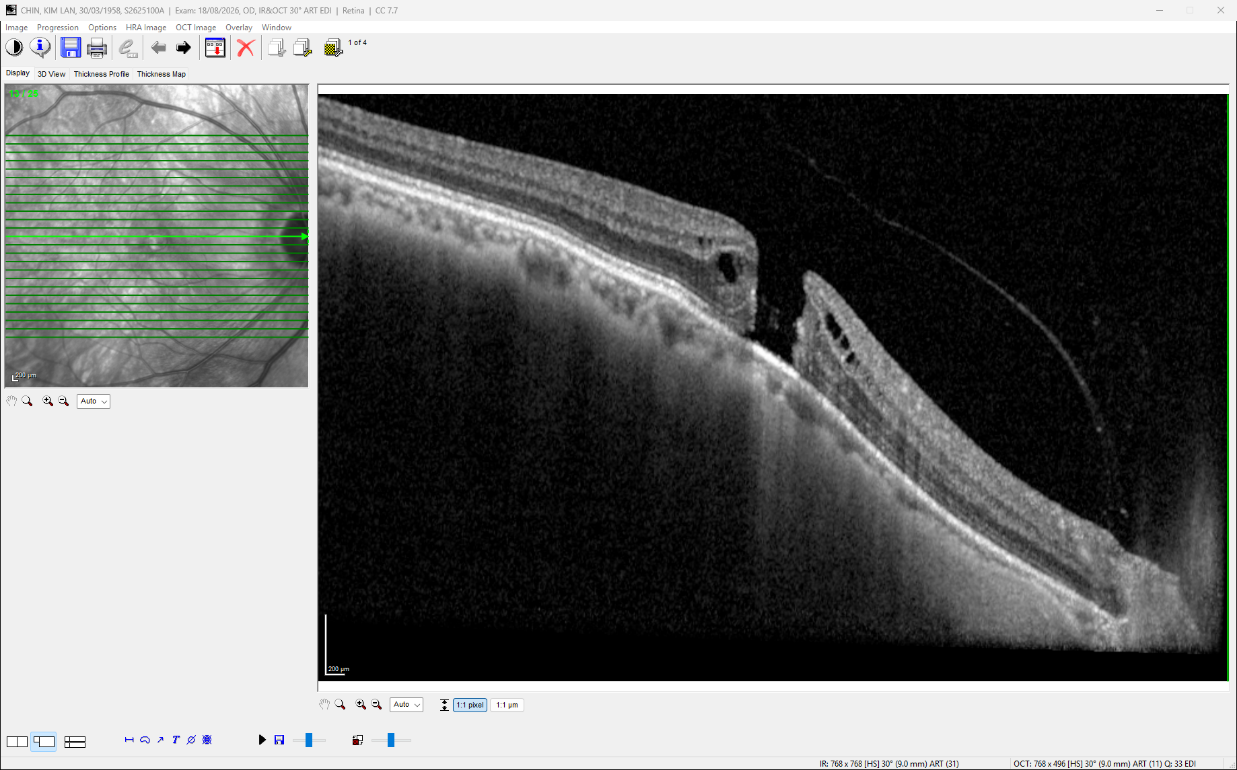The height and width of the screenshot is (770, 1237).
Task: Delete image using the red X icon
Action: pyautogui.click(x=245, y=47)
